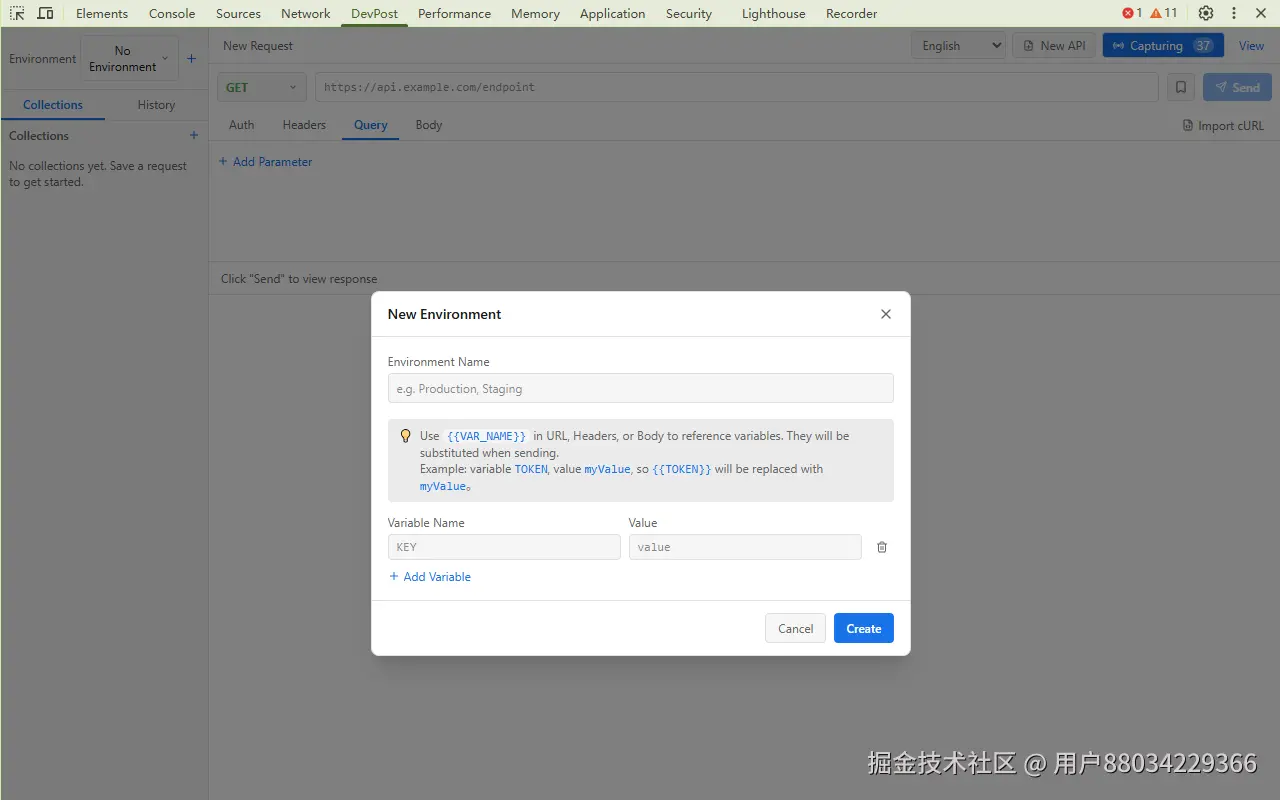The image size is (1280, 800).
Task: Click the bookmark save request icon
Action: [1181, 87]
